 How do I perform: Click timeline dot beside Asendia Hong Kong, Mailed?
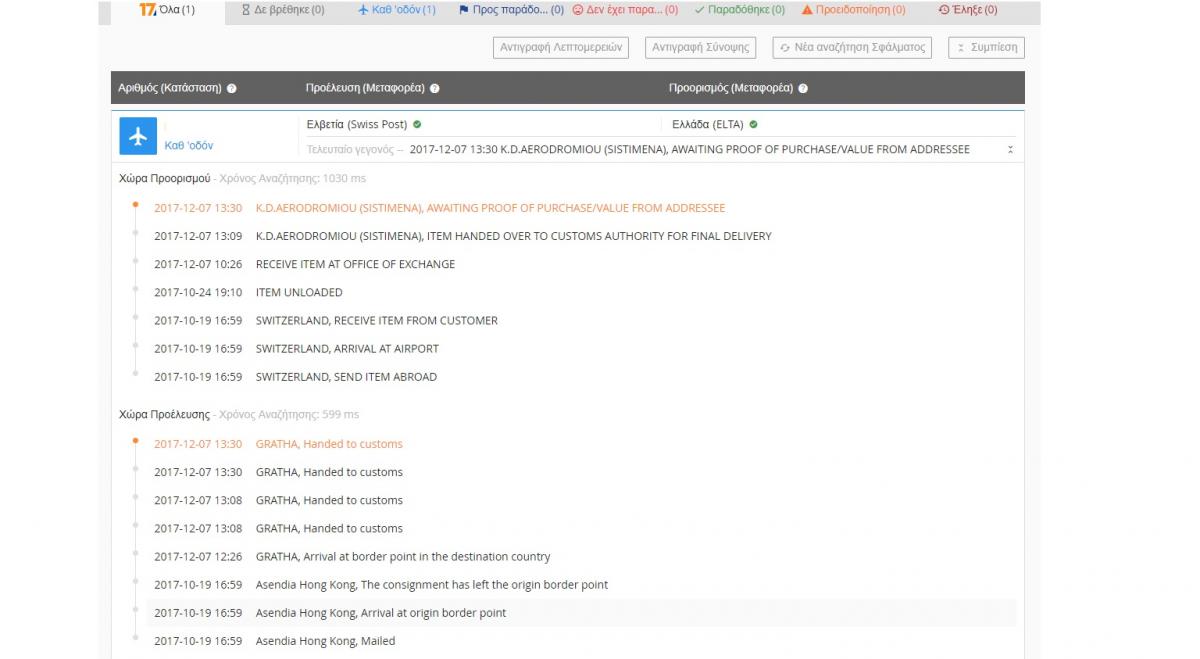135,637
